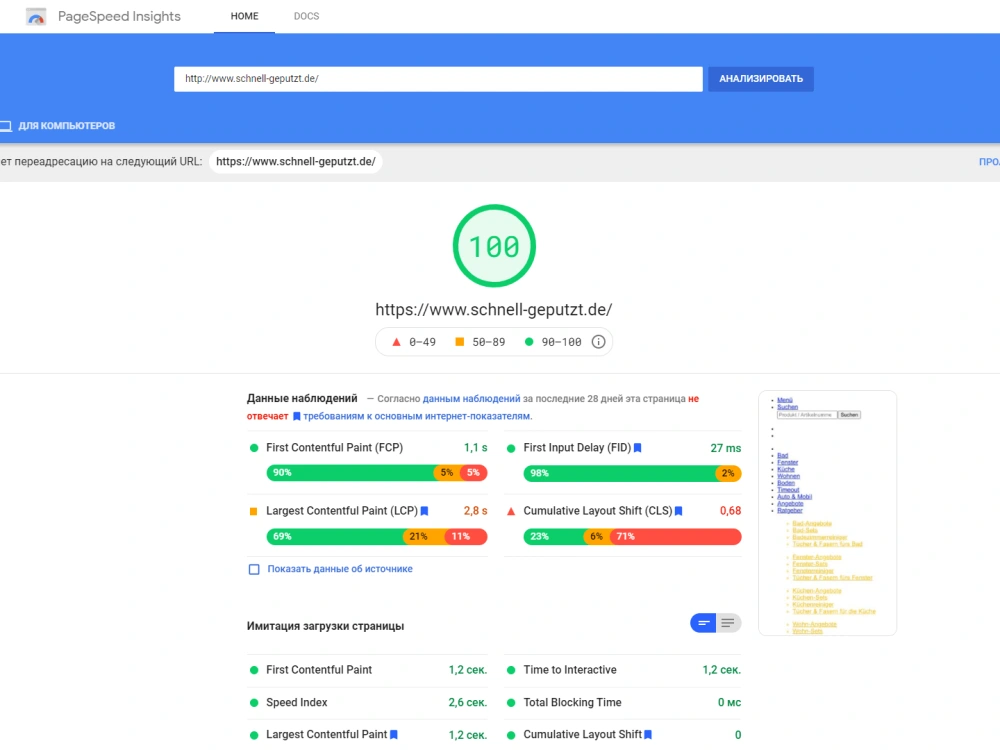Select the ДЛЯ КОМПЬЮТЕРОВ tab

tap(57, 126)
